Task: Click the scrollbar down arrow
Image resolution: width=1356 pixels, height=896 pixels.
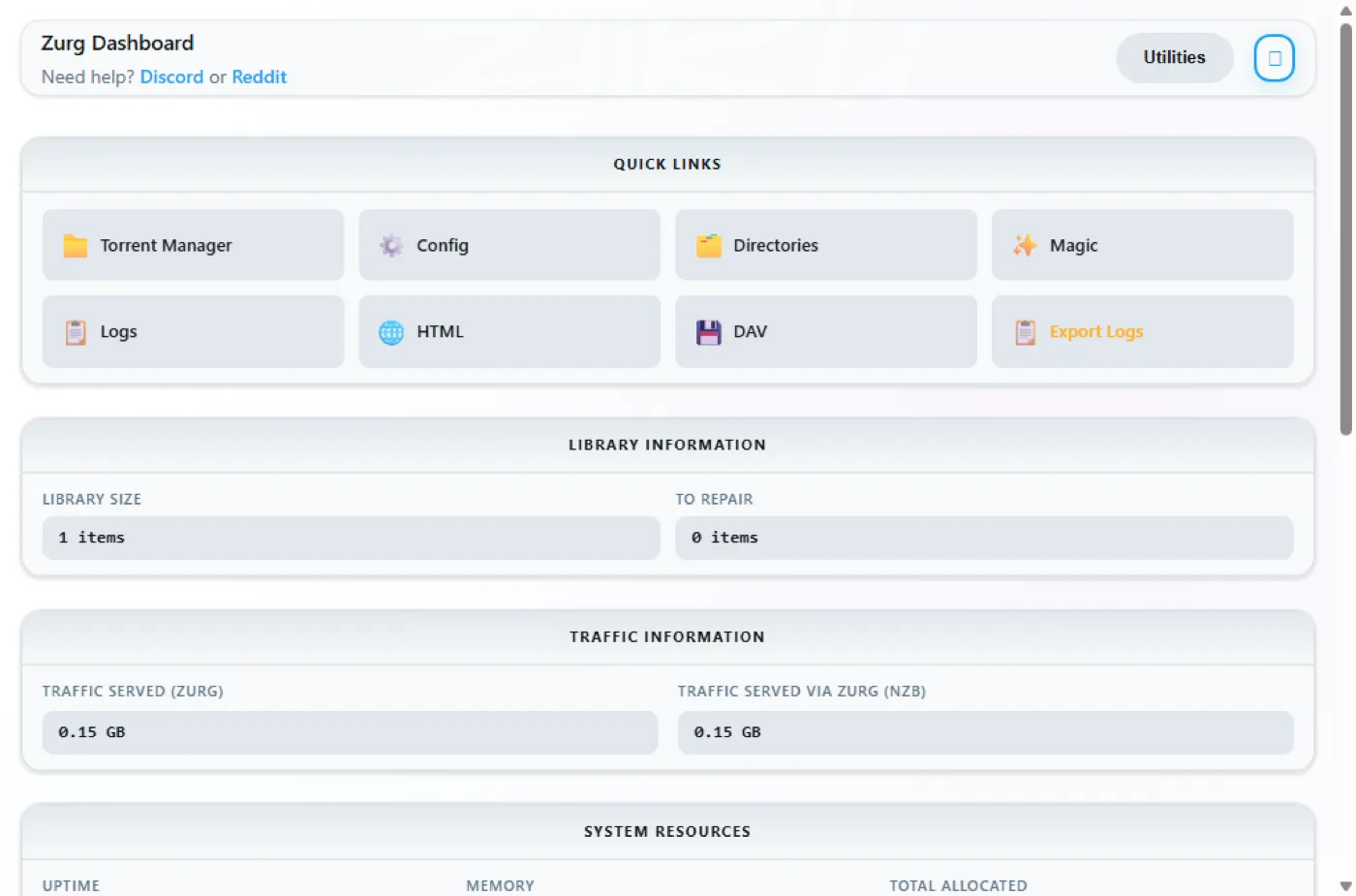Action: [x=1345, y=886]
